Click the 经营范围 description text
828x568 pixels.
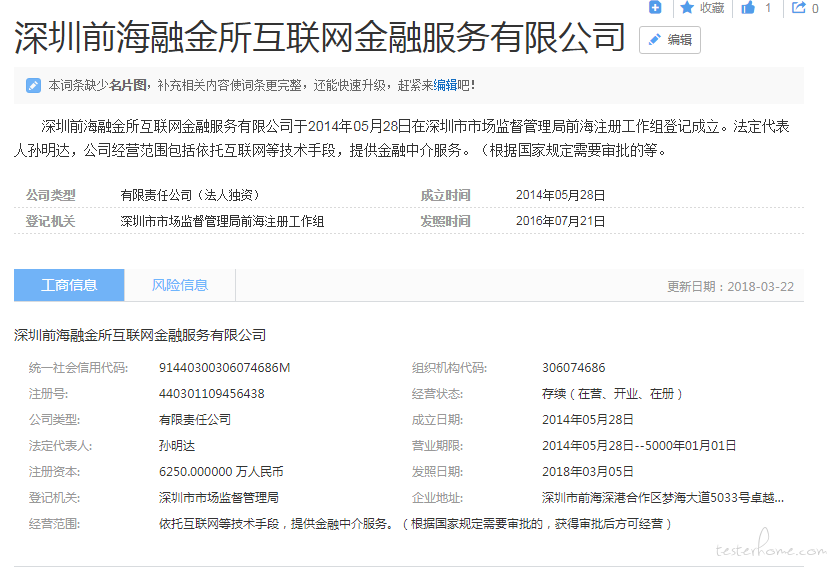(x=416, y=524)
